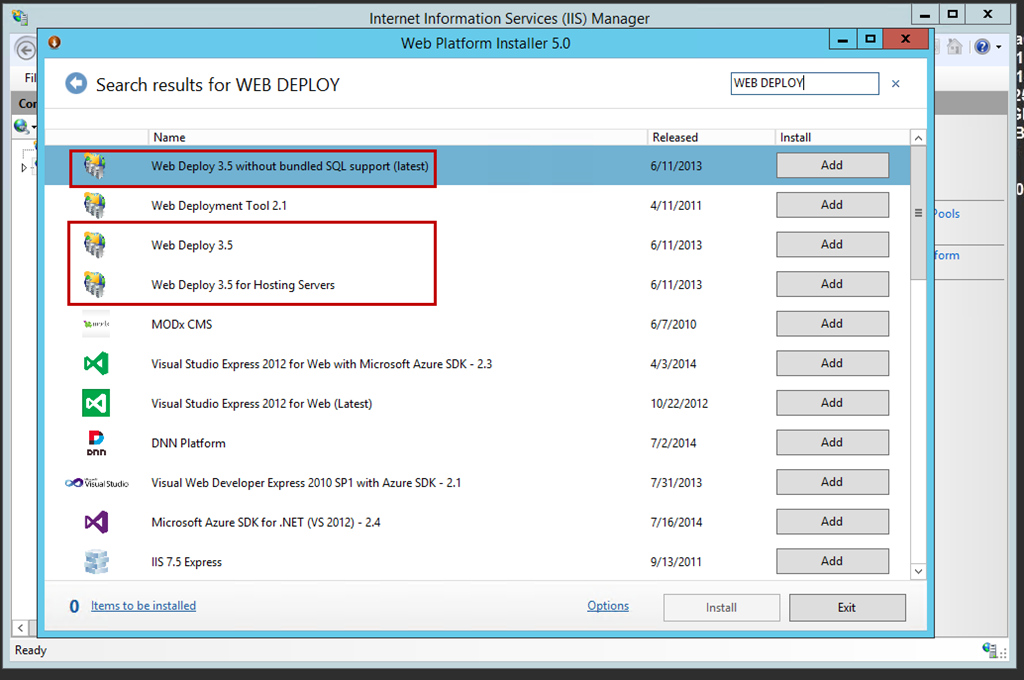Open the Items to be installed link
Image resolution: width=1024 pixels, height=680 pixels.
pos(143,606)
